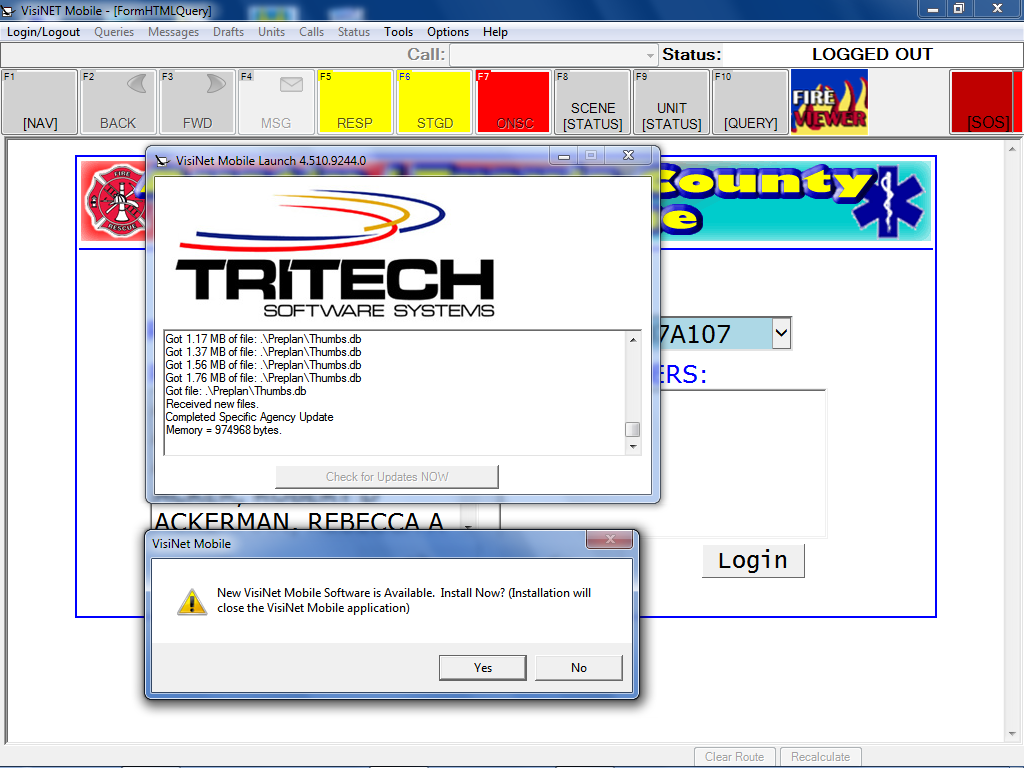Screen dimensions: 1024x768
Task: Click the F1 NAV toolbar button
Action: (x=40, y=102)
